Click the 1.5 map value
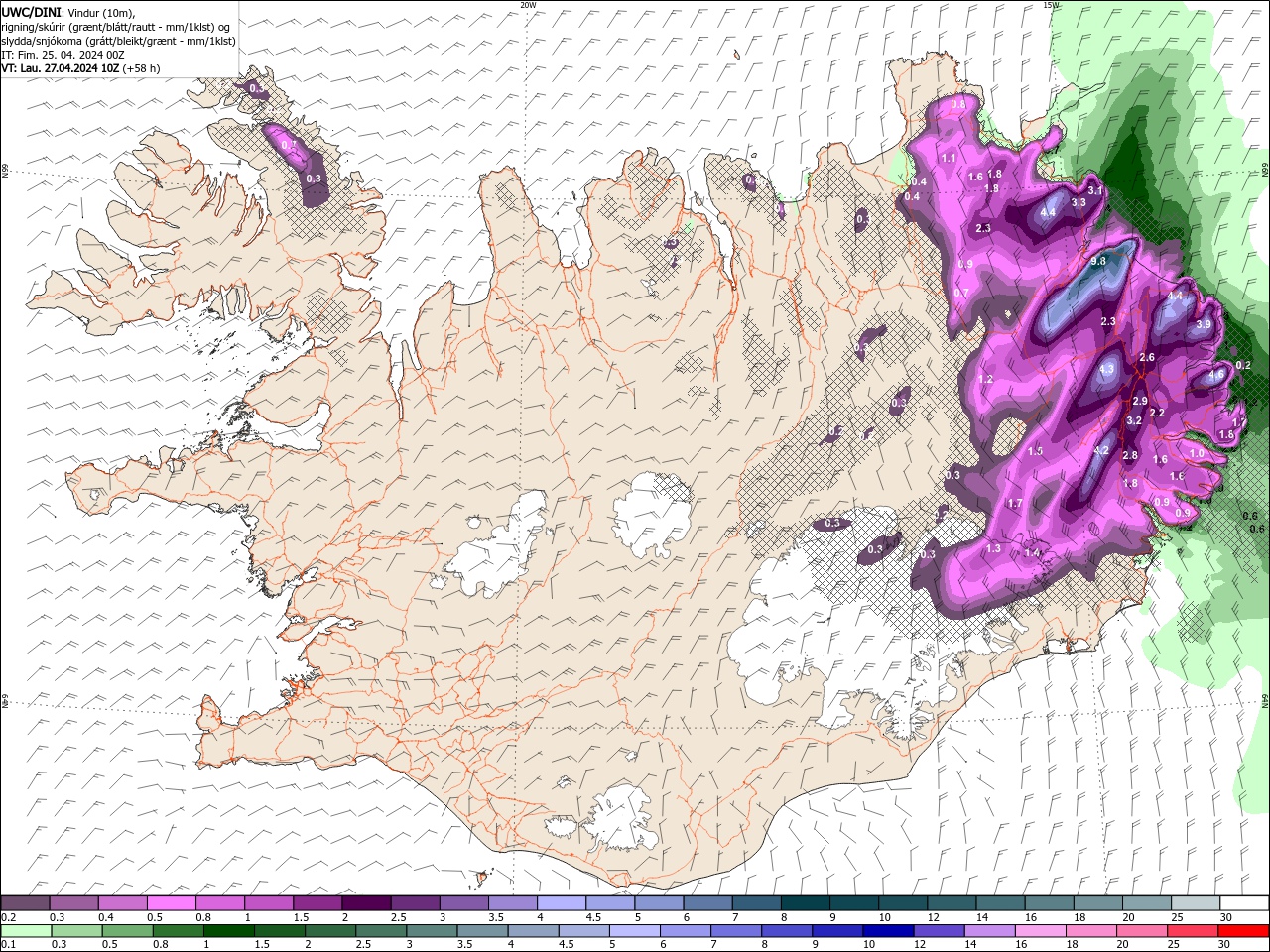The height and width of the screenshot is (952, 1270). tap(1036, 450)
